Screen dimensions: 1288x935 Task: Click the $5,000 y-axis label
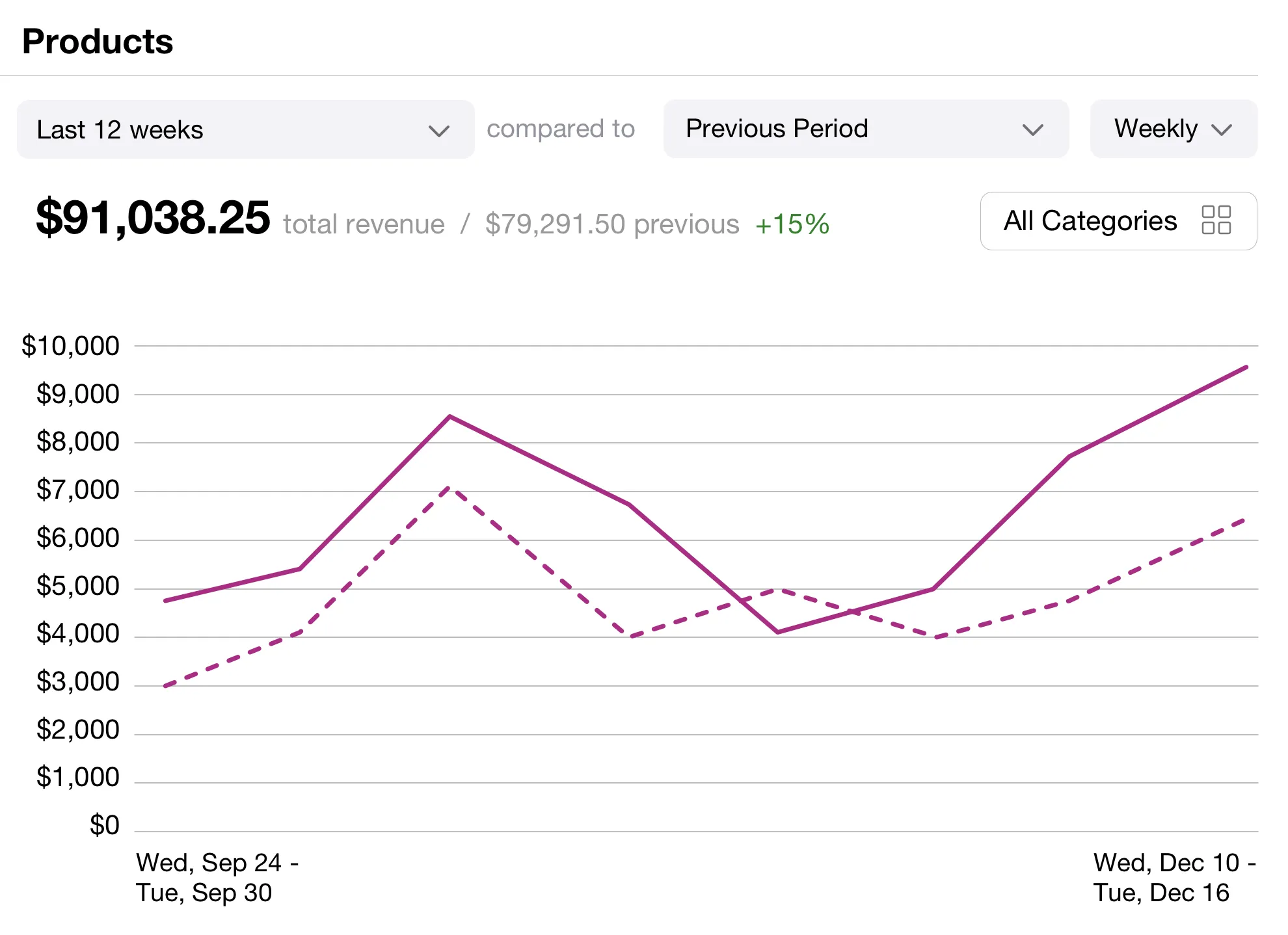[77, 586]
